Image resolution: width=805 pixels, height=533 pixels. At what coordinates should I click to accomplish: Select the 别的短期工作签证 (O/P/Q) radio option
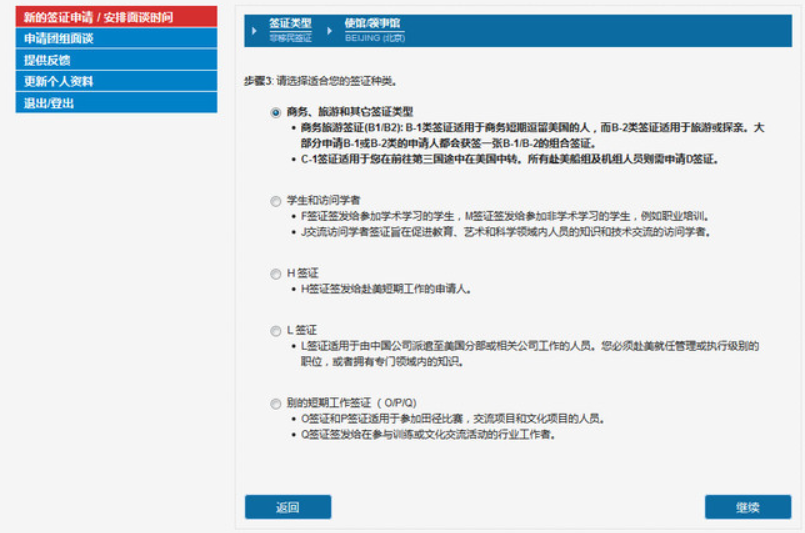point(276,404)
